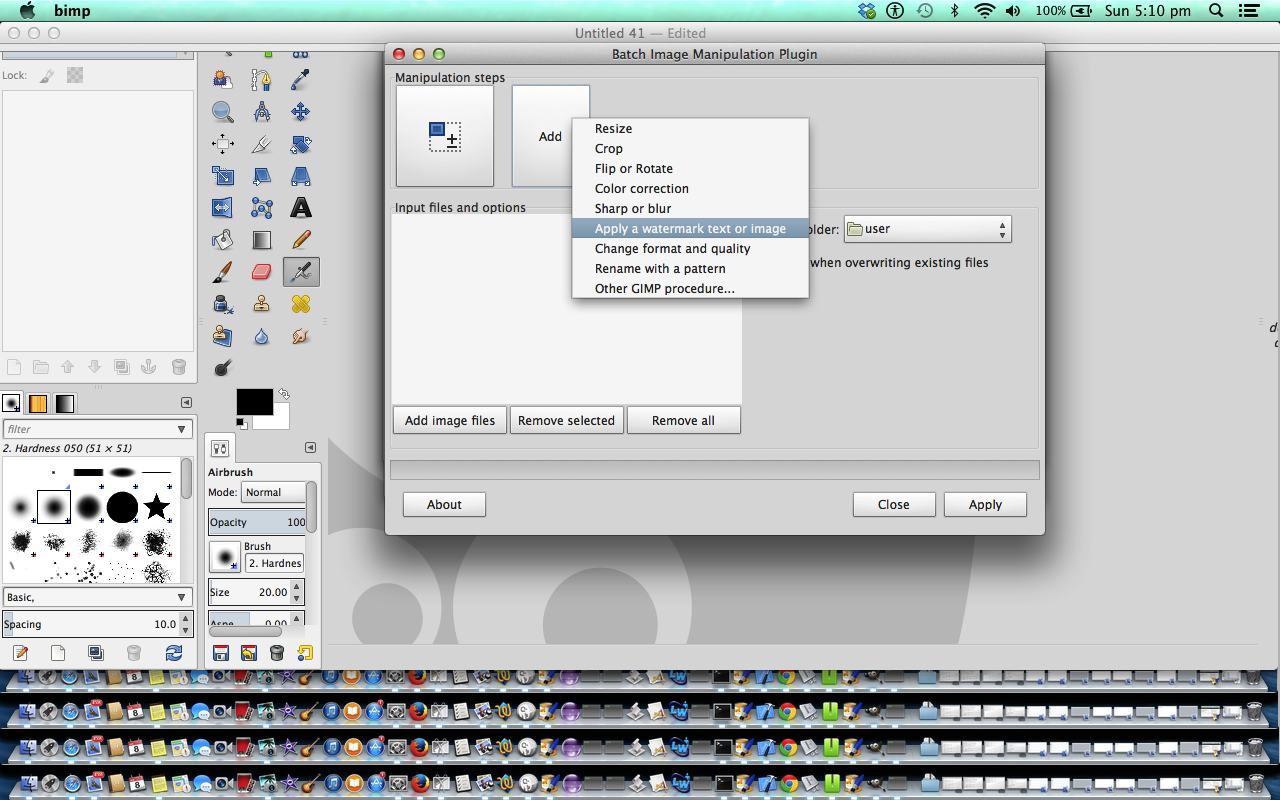Select the star-shaped brush thumbnail

156,507
